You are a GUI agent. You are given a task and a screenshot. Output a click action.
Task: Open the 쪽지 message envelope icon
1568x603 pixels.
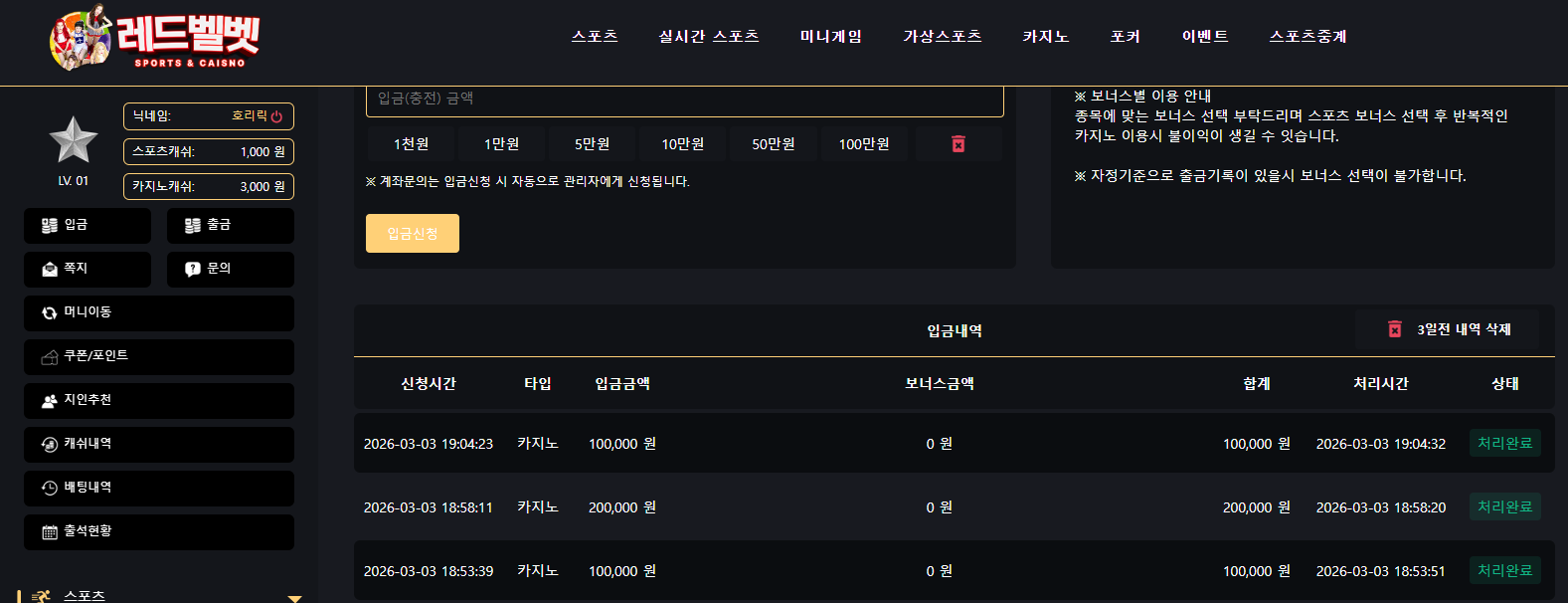coord(50,270)
